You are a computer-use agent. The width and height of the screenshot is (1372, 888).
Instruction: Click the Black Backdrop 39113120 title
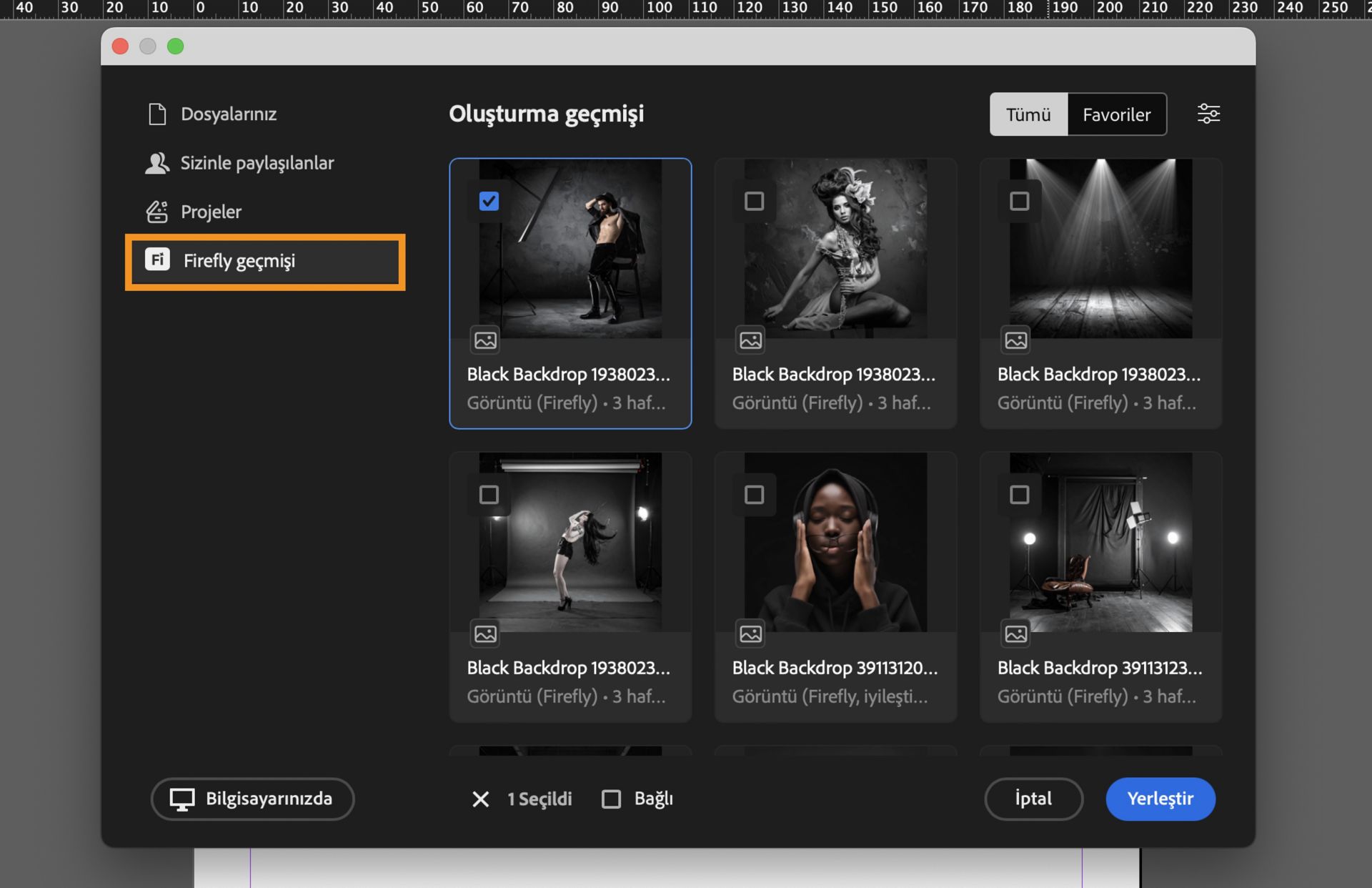pos(834,668)
